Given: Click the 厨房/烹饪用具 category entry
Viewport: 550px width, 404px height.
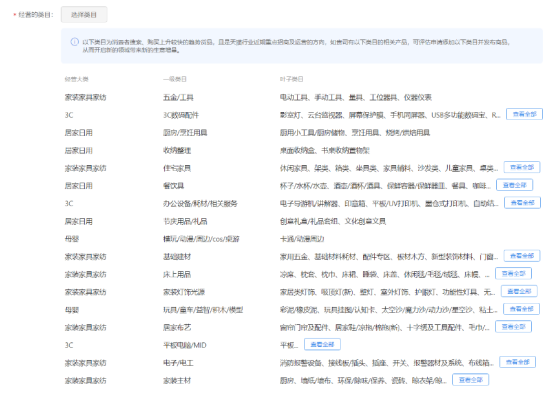Looking at the screenshot, I should pos(185,133).
